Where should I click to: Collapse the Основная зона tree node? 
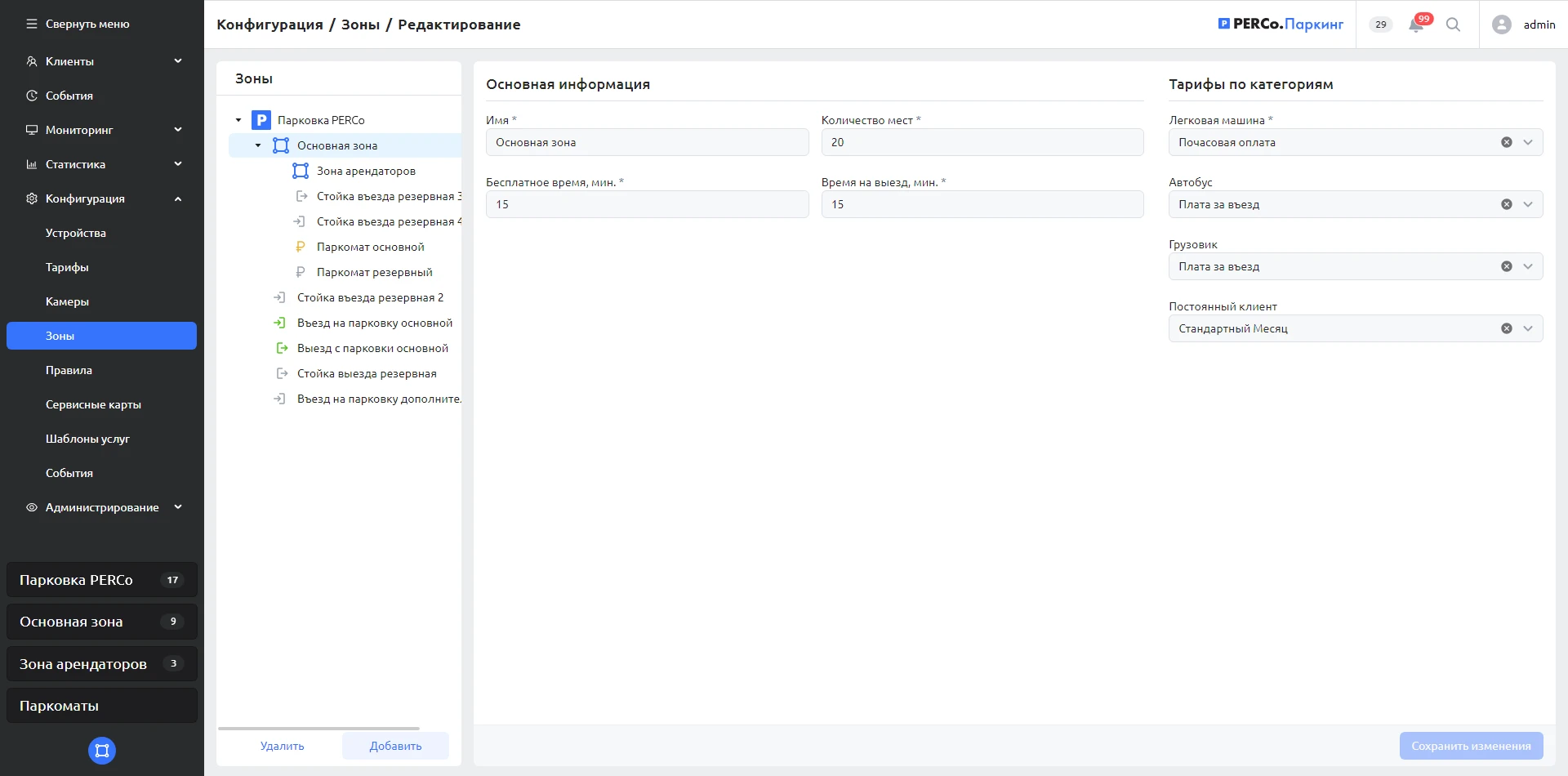(258, 145)
